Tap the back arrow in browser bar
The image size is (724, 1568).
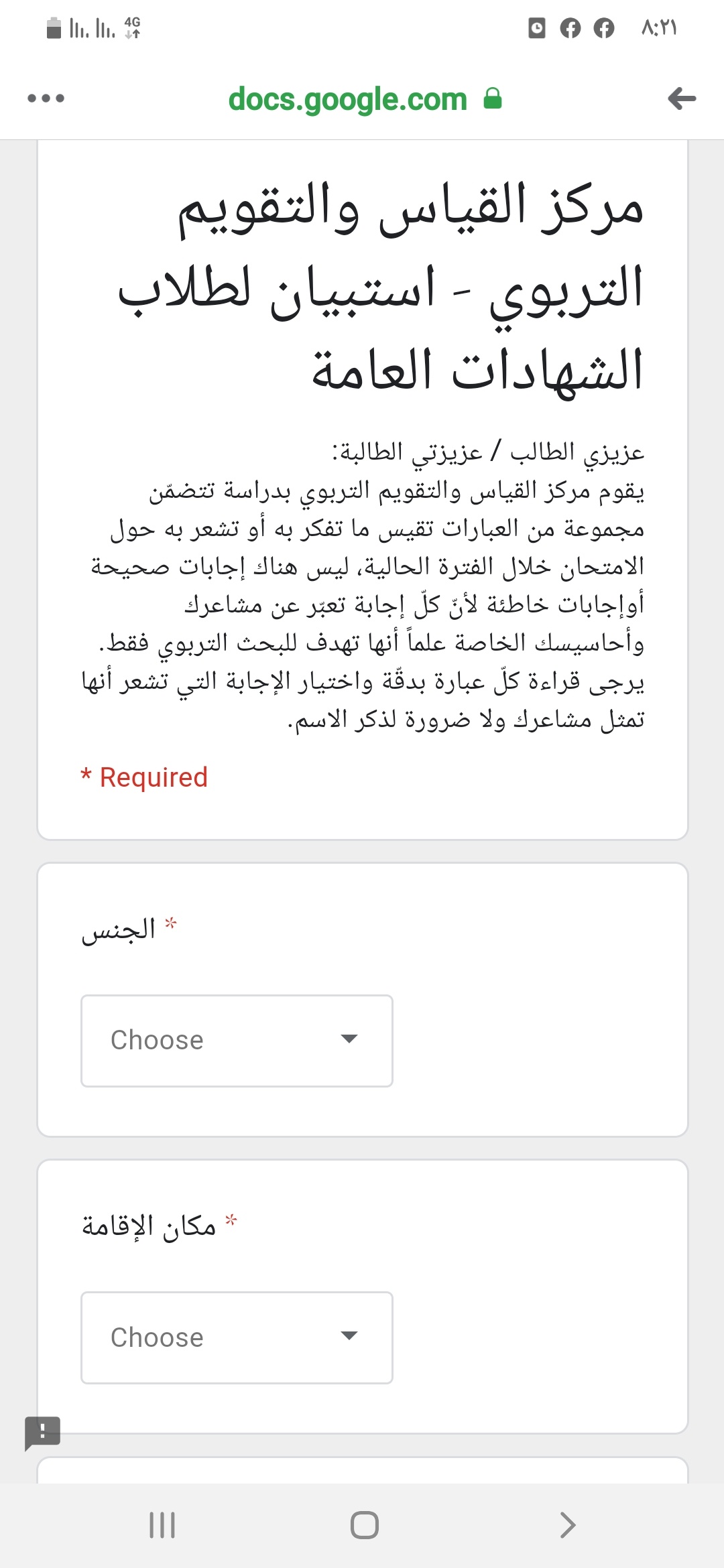[x=682, y=99]
